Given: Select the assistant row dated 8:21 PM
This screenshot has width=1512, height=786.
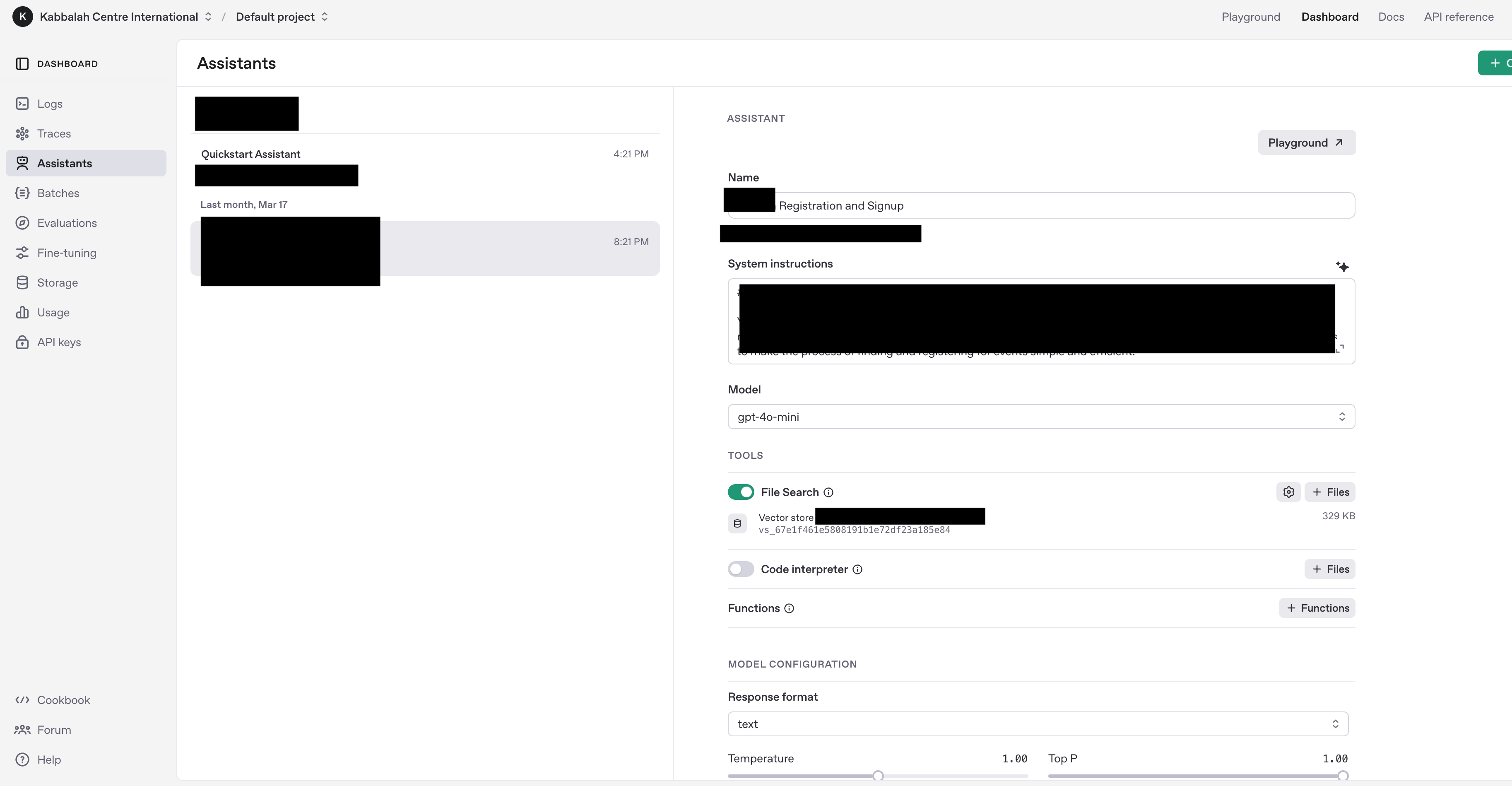Looking at the screenshot, I should pyautogui.click(x=425, y=248).
